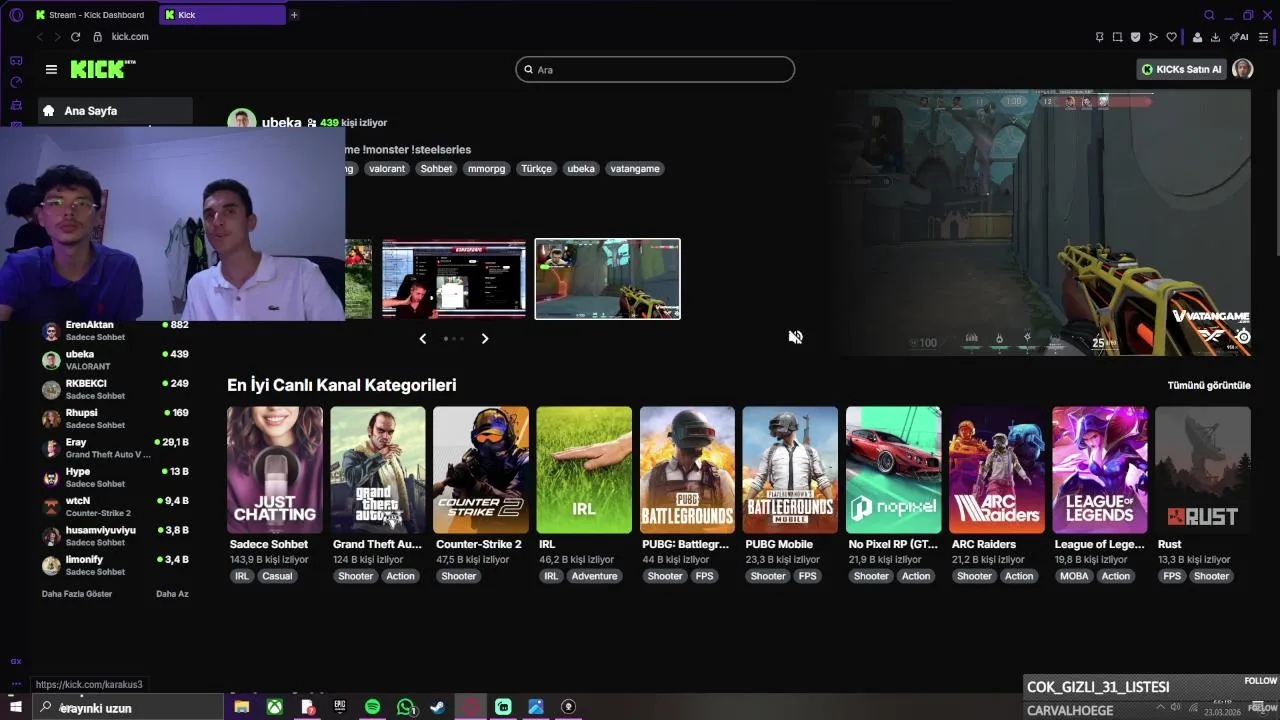
Task: Open RKBEKCI channel in sidebar
Action: pyautogui.click(x=115, y=389)
